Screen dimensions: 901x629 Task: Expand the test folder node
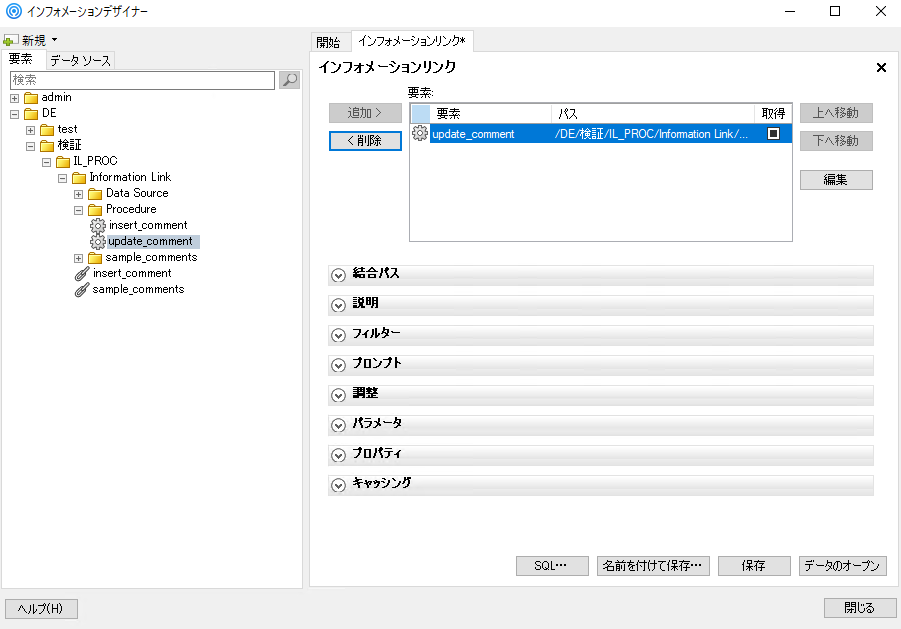31,130
